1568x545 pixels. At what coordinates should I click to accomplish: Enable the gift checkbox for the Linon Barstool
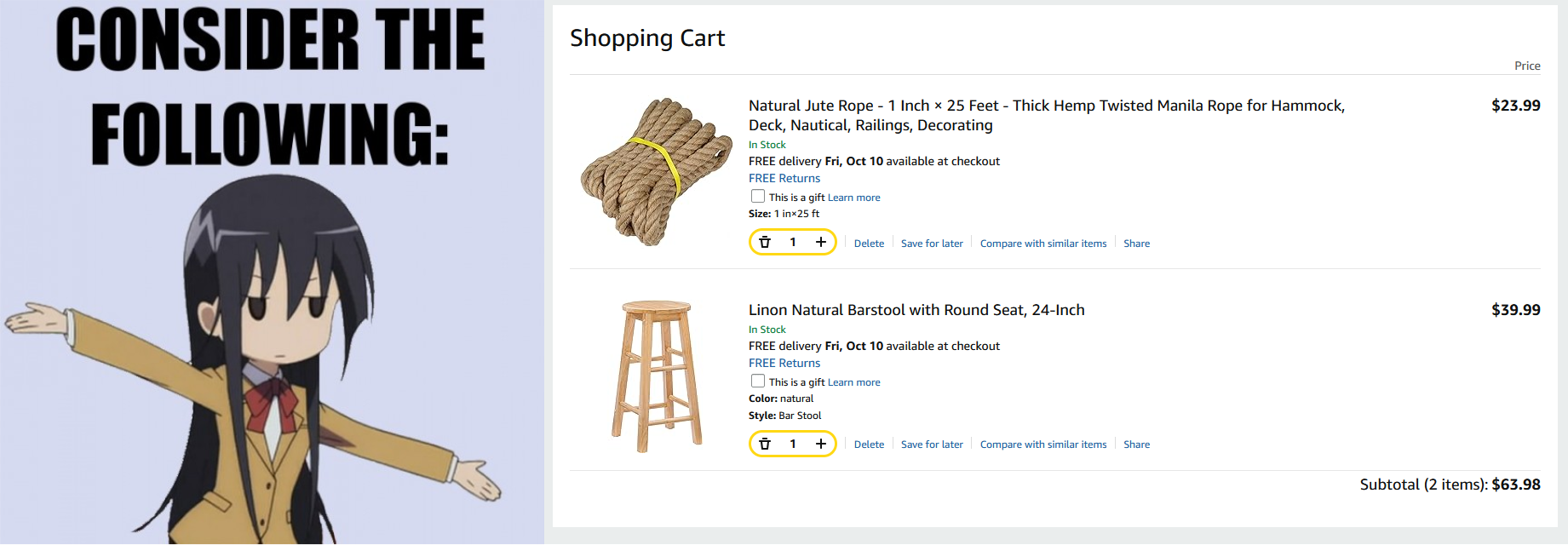(x=758, y=381)
